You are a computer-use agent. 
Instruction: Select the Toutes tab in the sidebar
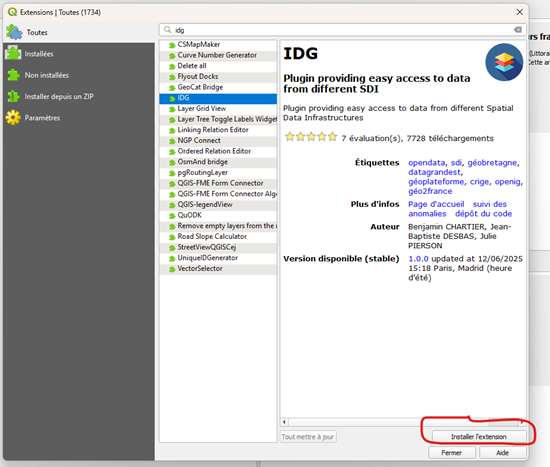pyautogui.click(x=79, y=32)
